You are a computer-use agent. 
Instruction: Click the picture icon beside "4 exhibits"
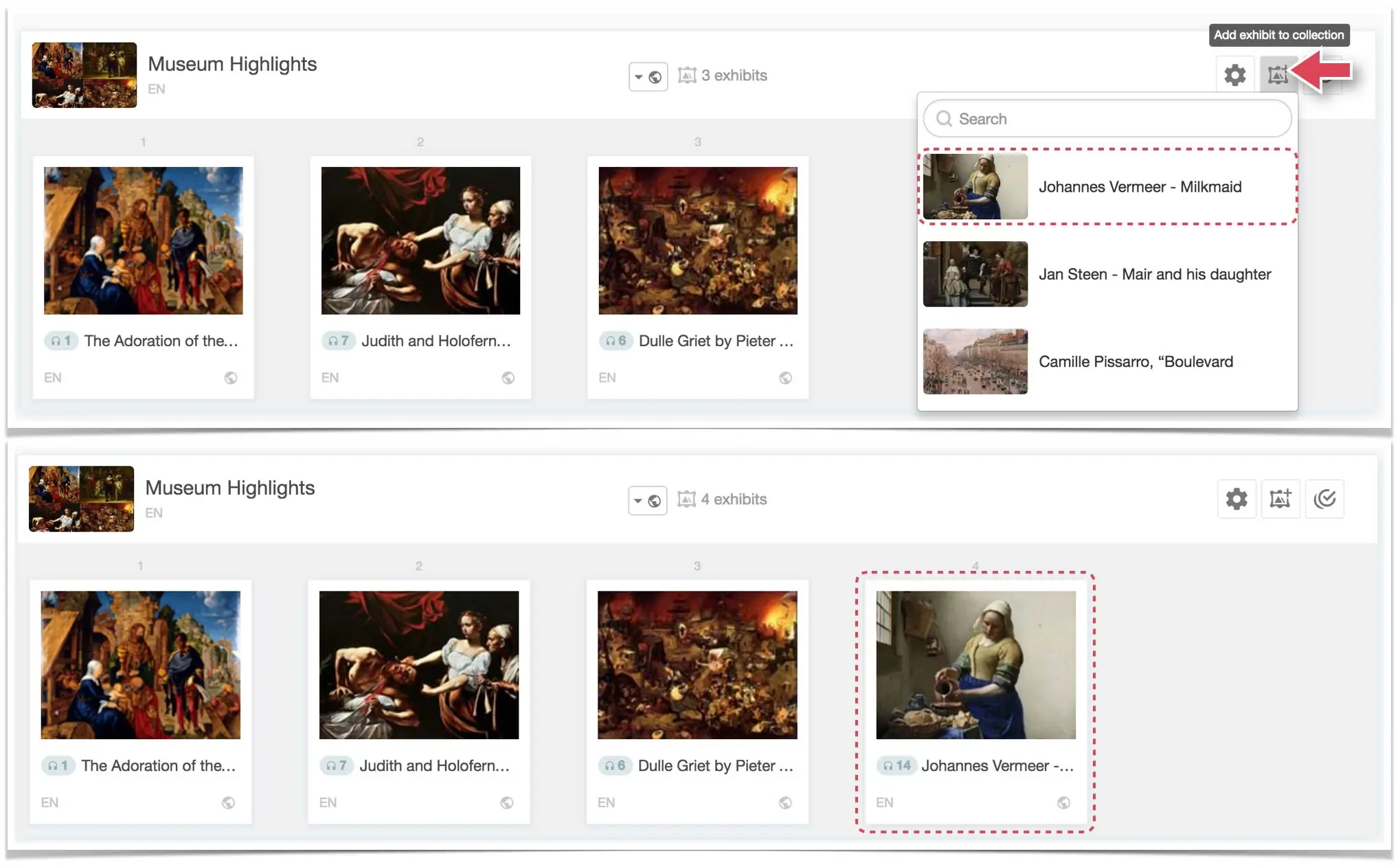(686, 499)
